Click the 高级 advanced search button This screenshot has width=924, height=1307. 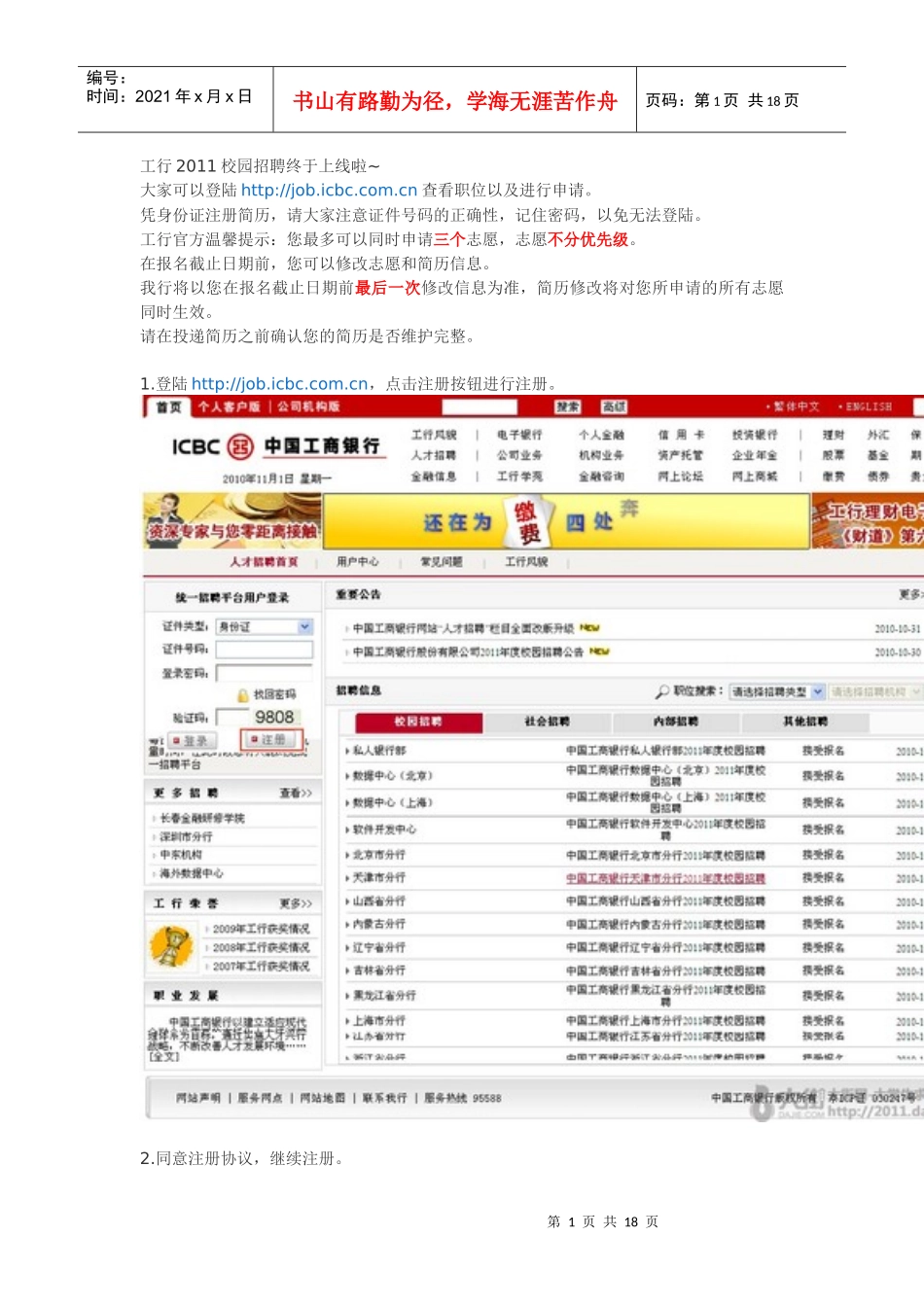[615, 406]
